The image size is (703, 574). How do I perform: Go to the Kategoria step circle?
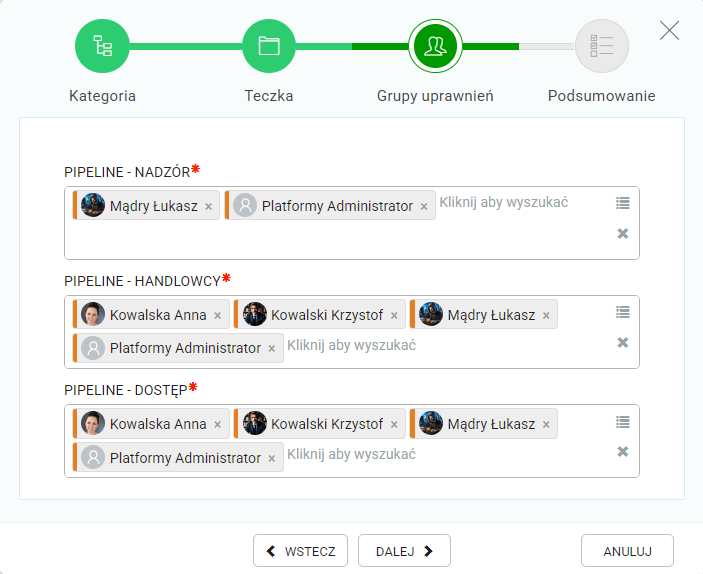point(102,46)
